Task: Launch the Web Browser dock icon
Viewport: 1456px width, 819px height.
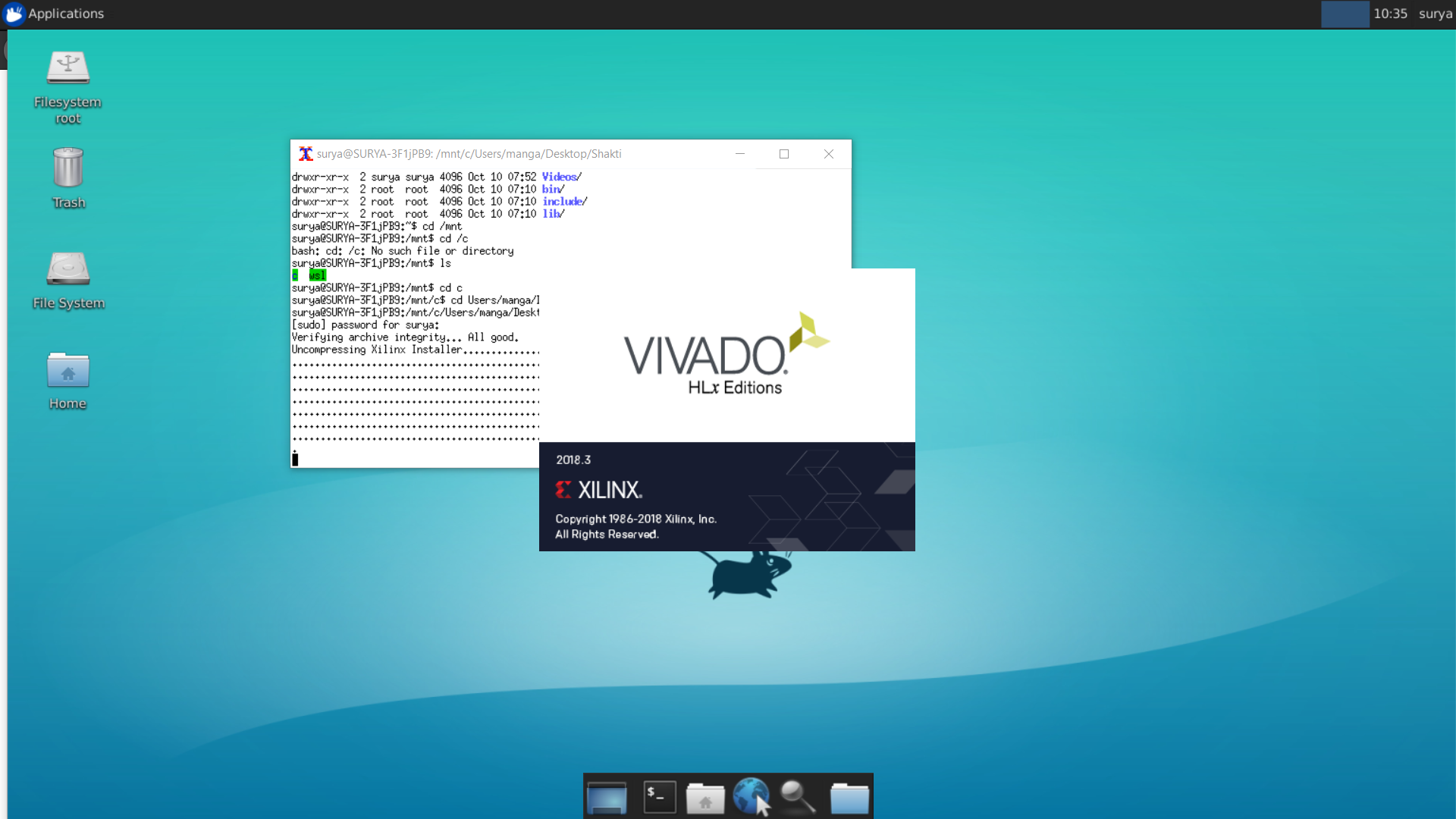Action: (x=752, y=797)
